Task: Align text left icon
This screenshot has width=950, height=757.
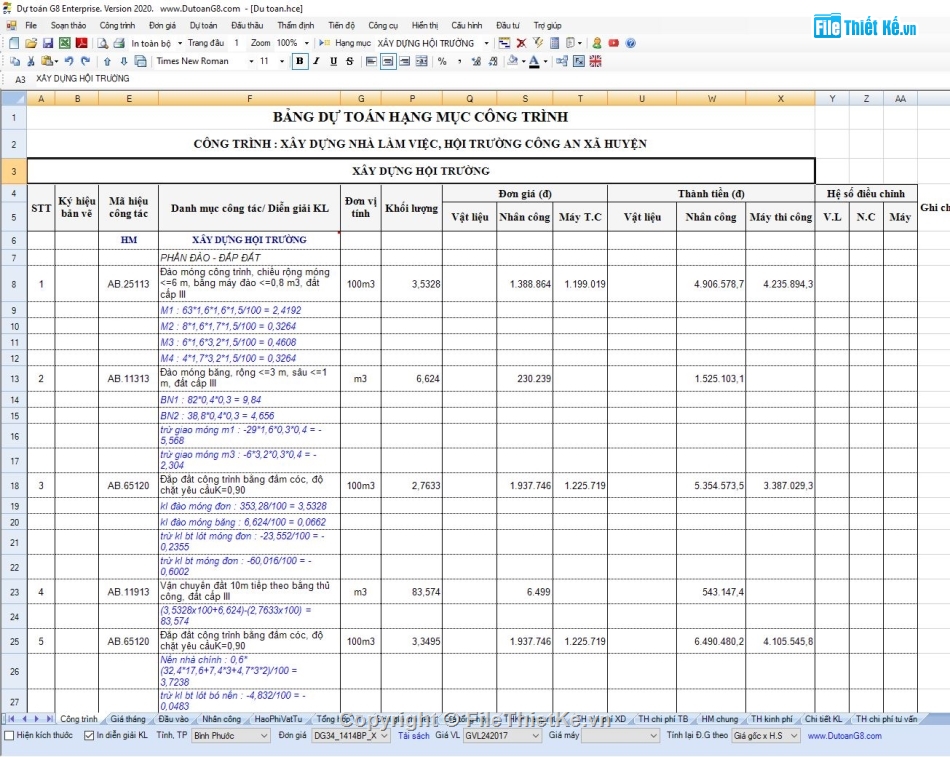Action: (x=371, y=61)
